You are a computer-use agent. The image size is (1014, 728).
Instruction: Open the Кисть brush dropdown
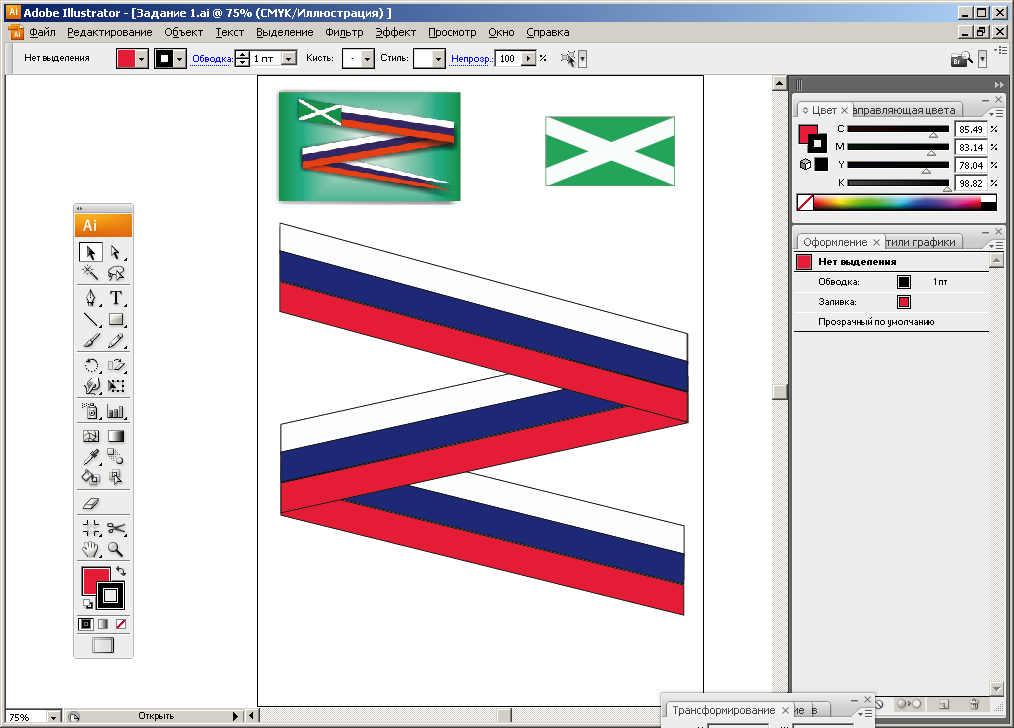click(x=368, y=59)
